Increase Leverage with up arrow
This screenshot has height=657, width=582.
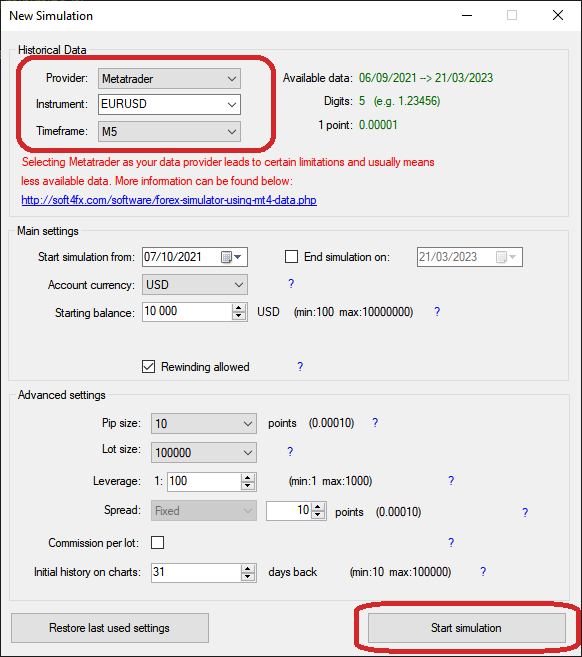(248, 477)
